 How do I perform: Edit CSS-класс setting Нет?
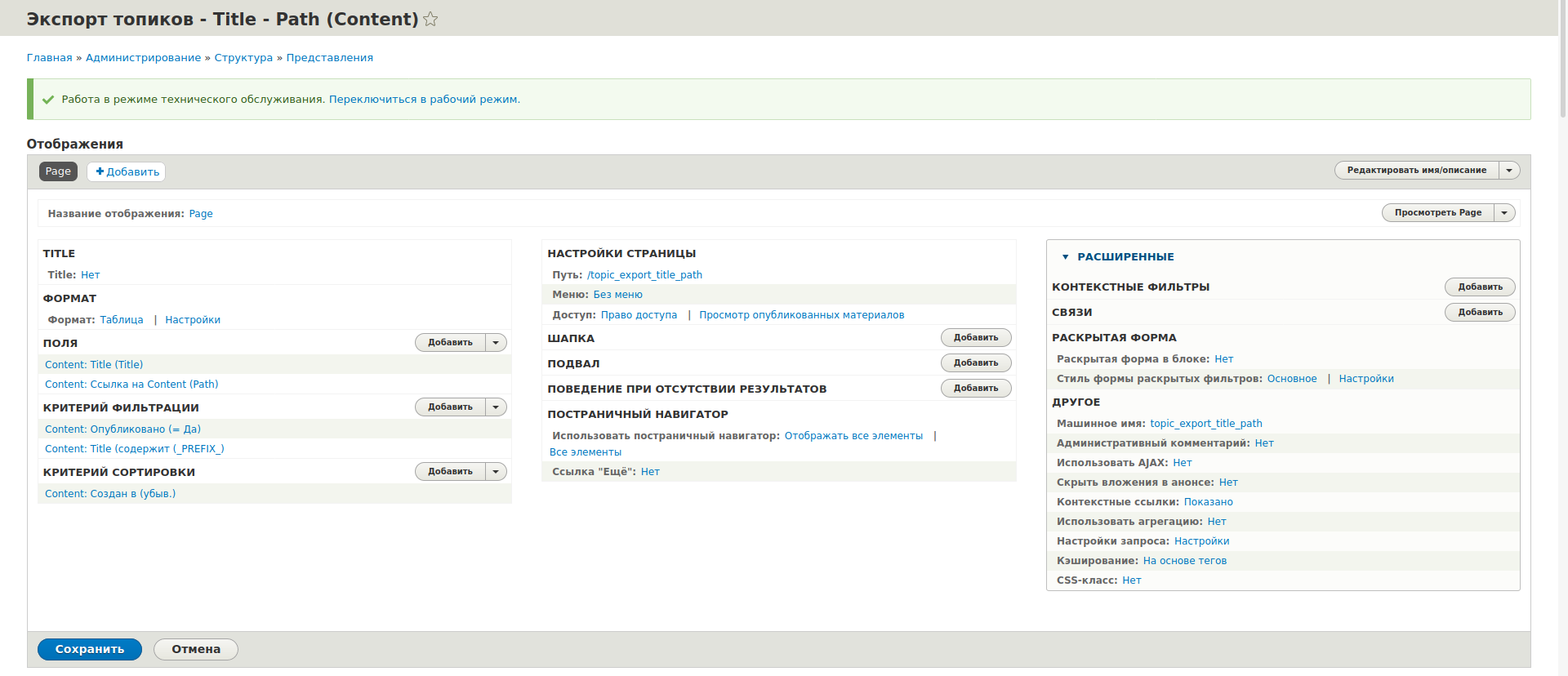click(1132, 580)
